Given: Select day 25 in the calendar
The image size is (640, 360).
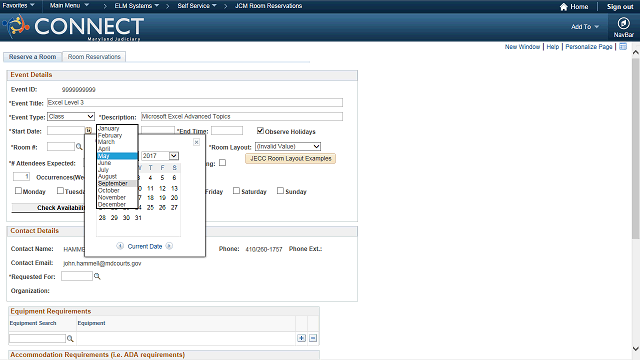Looking at the screenshot, I should [150, 207].
